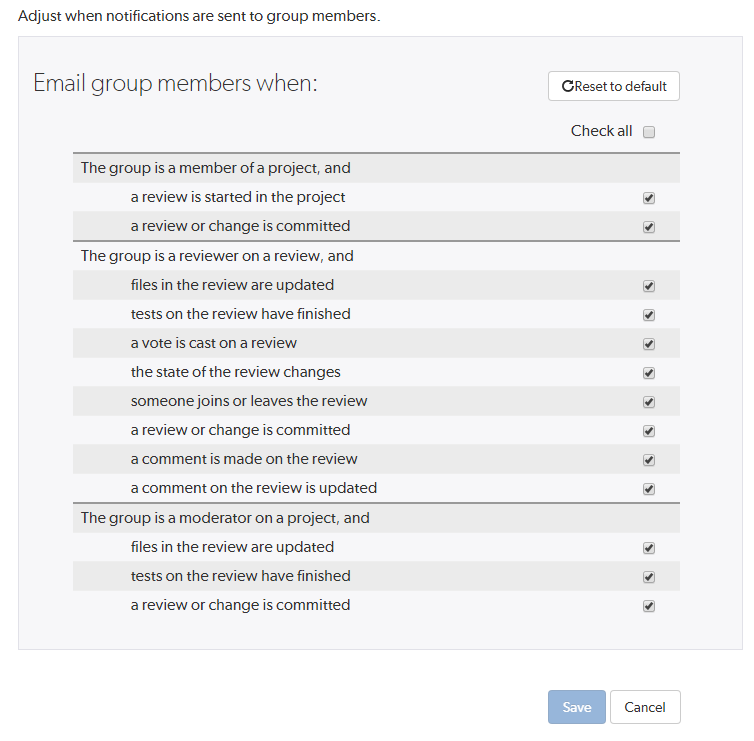Uncheck reviewer 'tests on the review have finished'
The height and width of the screenshot is (741, 754).
(x=649, y=315)
